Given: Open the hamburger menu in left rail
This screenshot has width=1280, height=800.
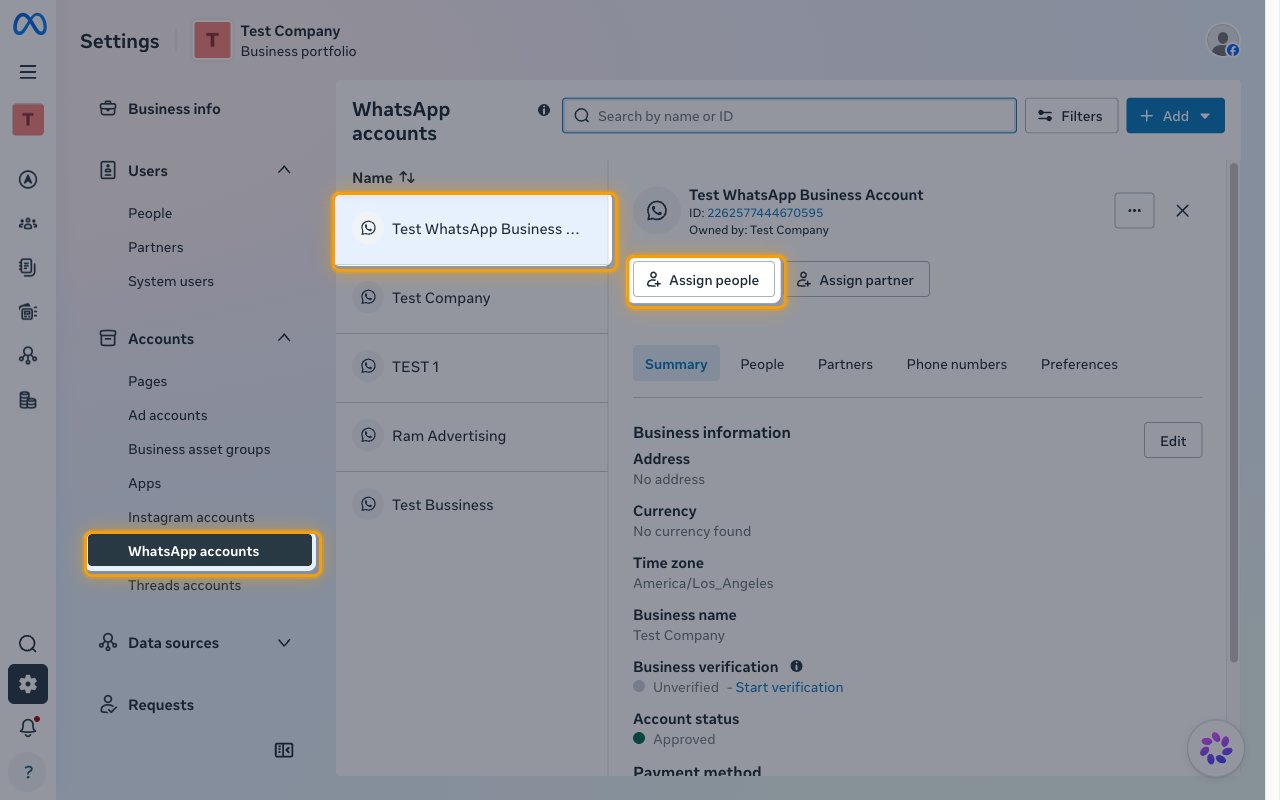Looking at the screenshot, I should 28,72.
